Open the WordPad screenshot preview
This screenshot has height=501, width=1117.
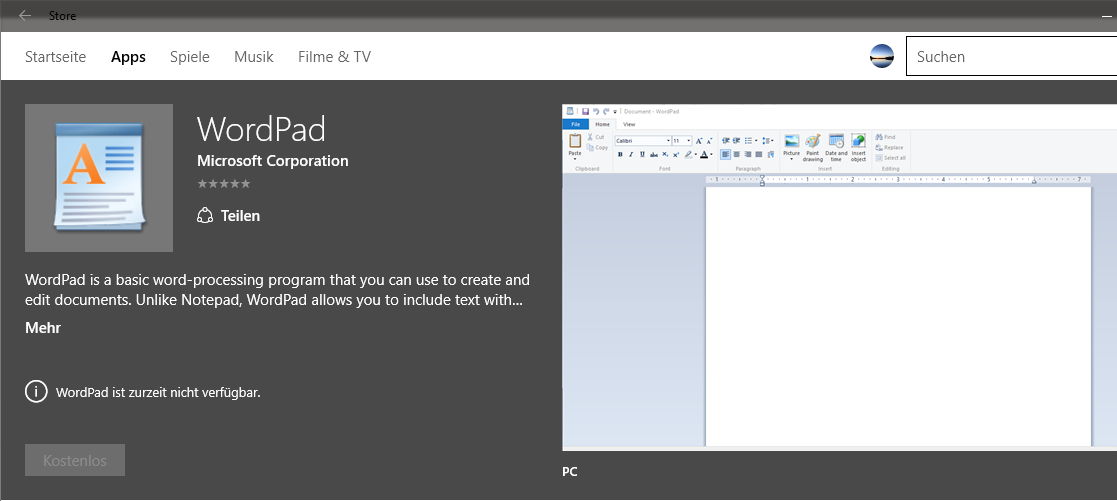[839, 277]
